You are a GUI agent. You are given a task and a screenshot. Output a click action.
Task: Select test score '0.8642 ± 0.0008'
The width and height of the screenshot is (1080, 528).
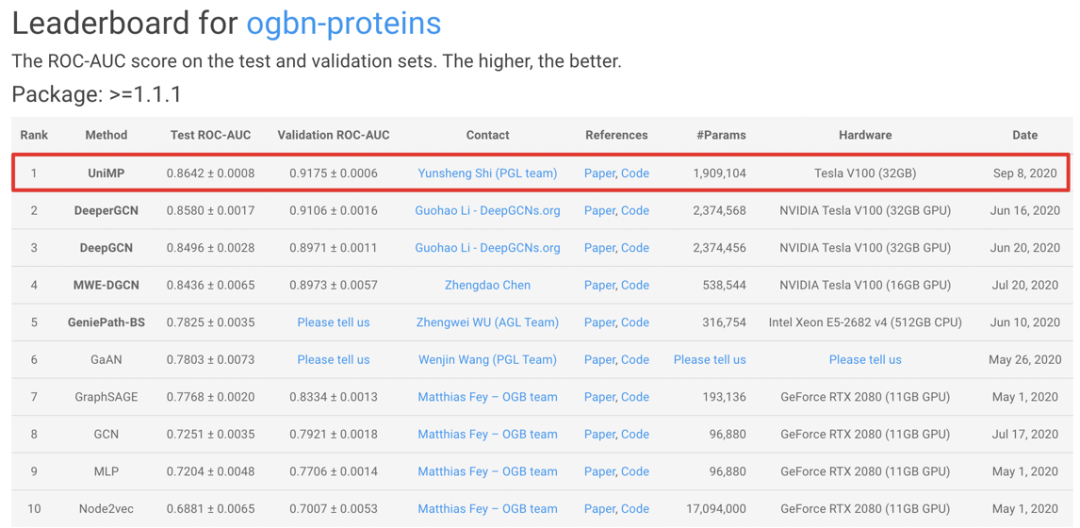click(211, 173)
